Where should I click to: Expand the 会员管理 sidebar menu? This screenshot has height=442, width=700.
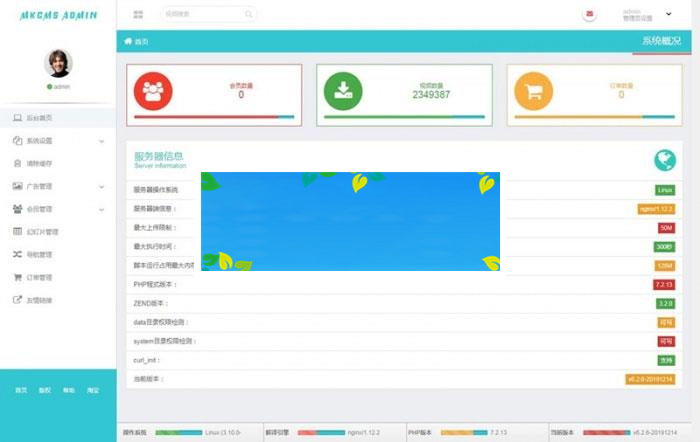click(x=58, y=209)
